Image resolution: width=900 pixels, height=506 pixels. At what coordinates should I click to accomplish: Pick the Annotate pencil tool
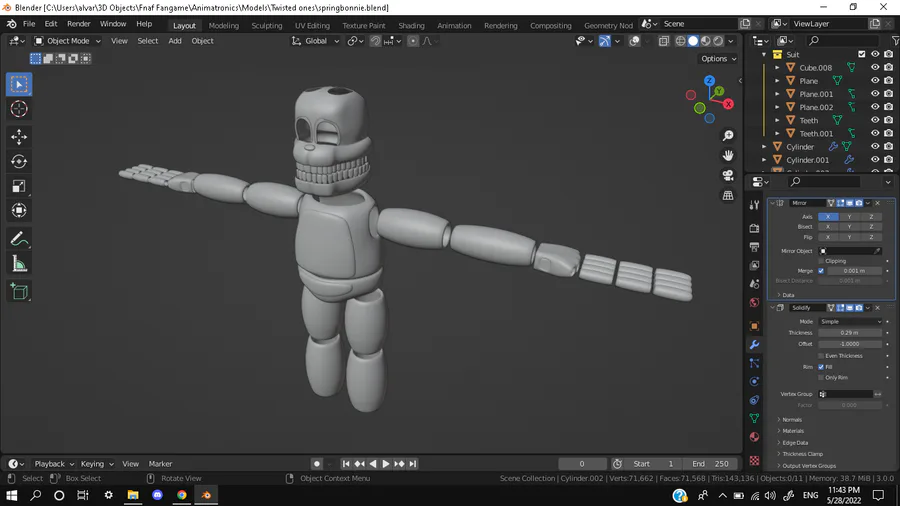pos(19,239)
